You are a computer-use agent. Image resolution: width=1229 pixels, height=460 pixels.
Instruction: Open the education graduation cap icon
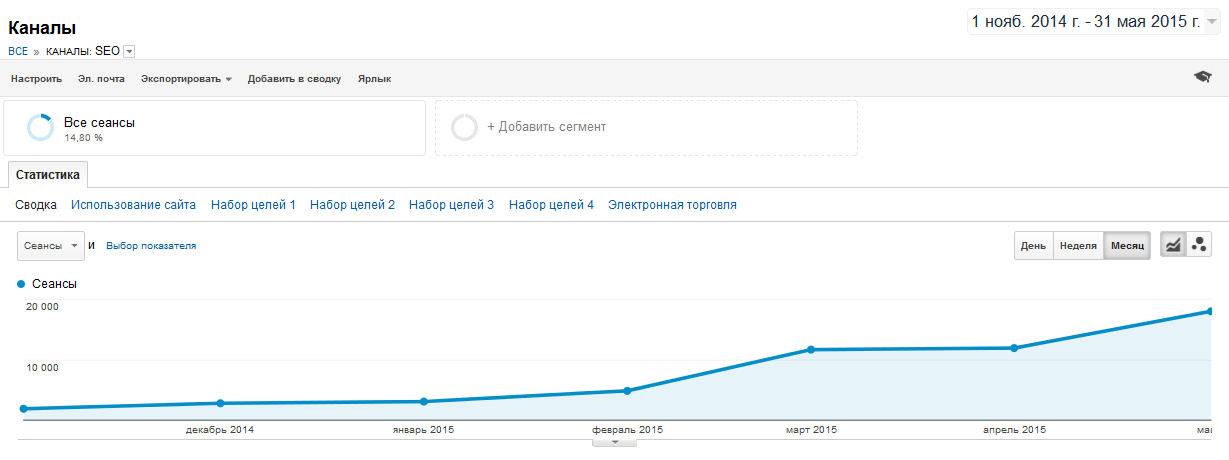click(x=1202, y=77)
